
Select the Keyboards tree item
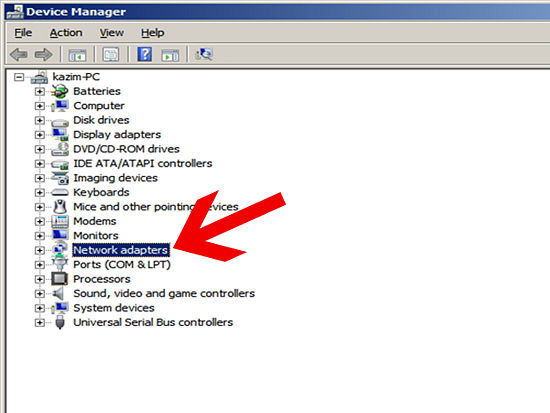[101, 192]
